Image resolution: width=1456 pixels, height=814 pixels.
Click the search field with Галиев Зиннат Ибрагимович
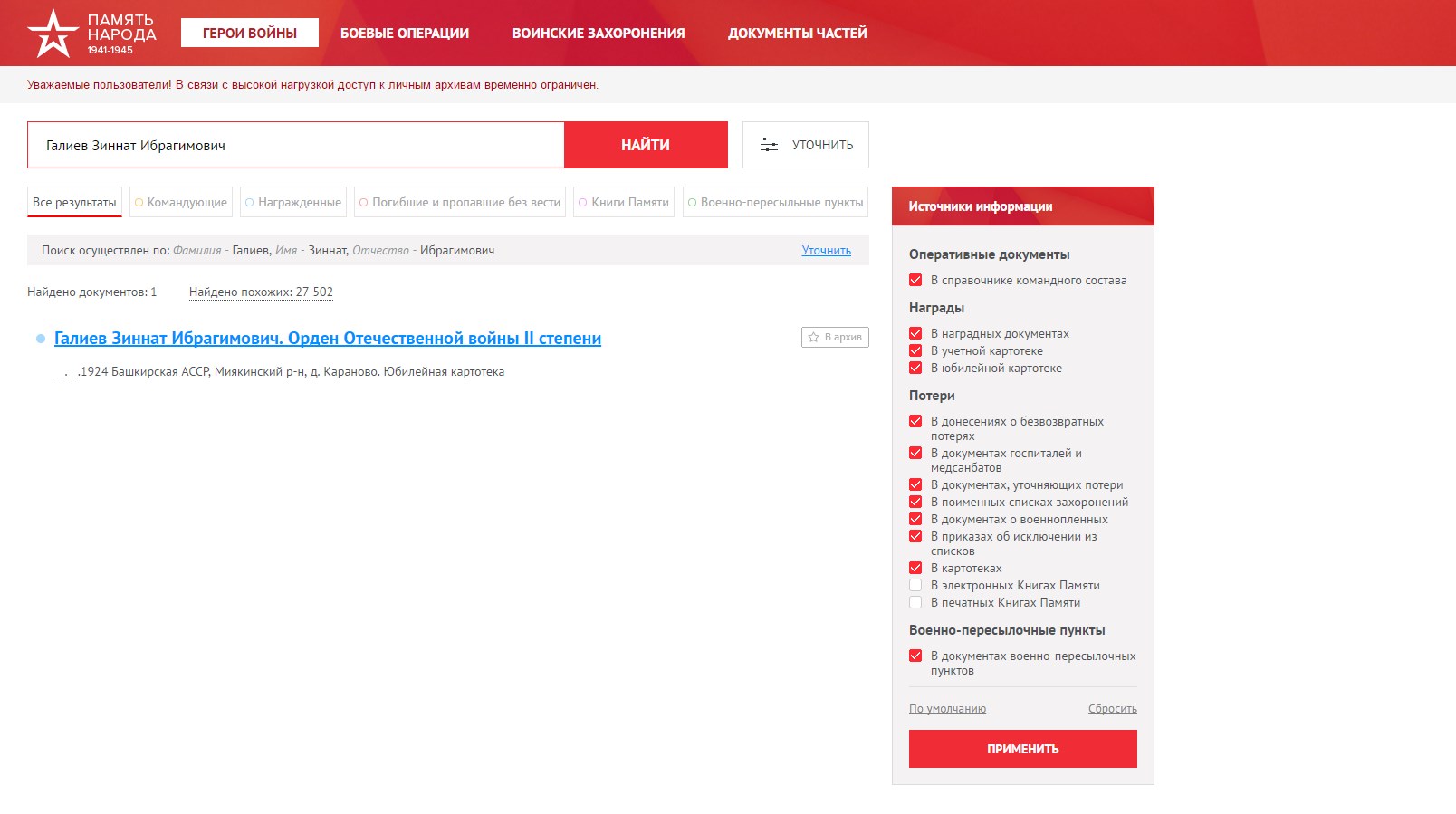click(x=296, y=145)
